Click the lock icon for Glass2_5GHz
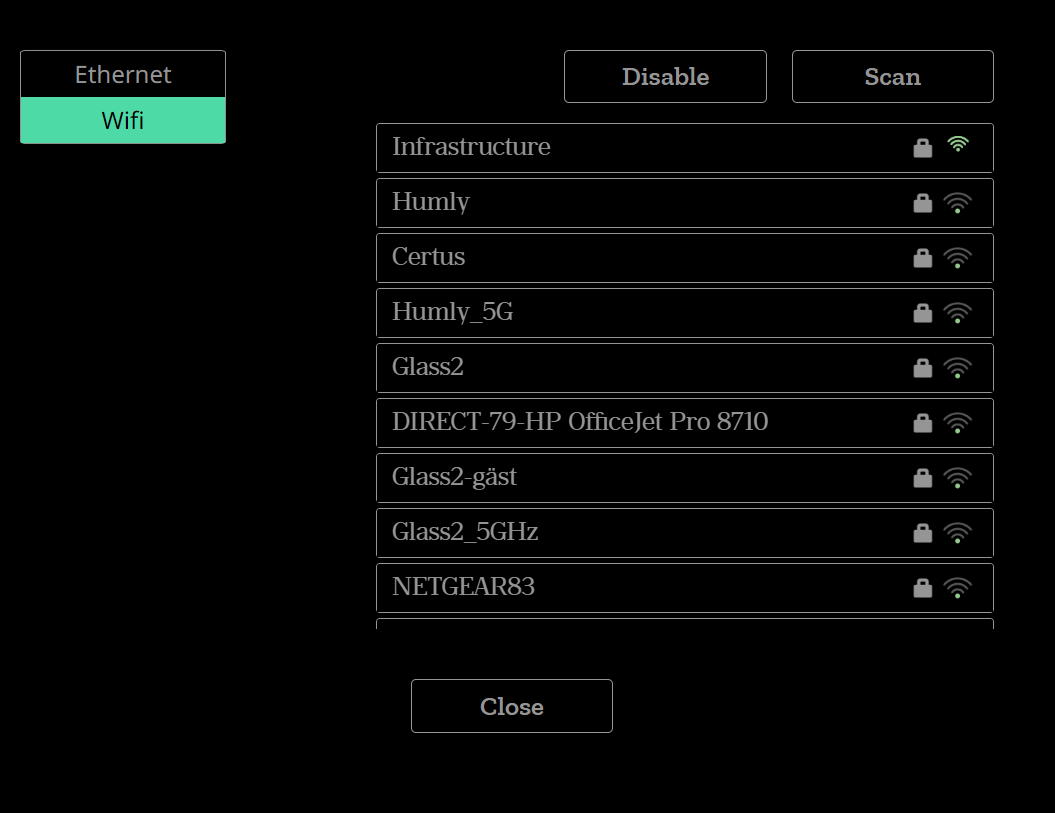Screen dimensions: 1055x813 point(923,534)
